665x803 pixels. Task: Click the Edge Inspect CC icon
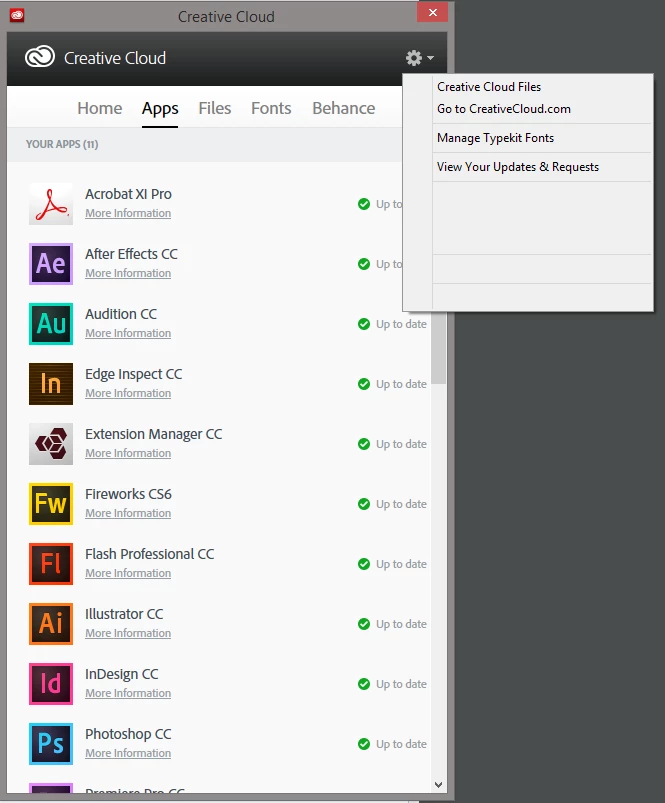[51, 384]
